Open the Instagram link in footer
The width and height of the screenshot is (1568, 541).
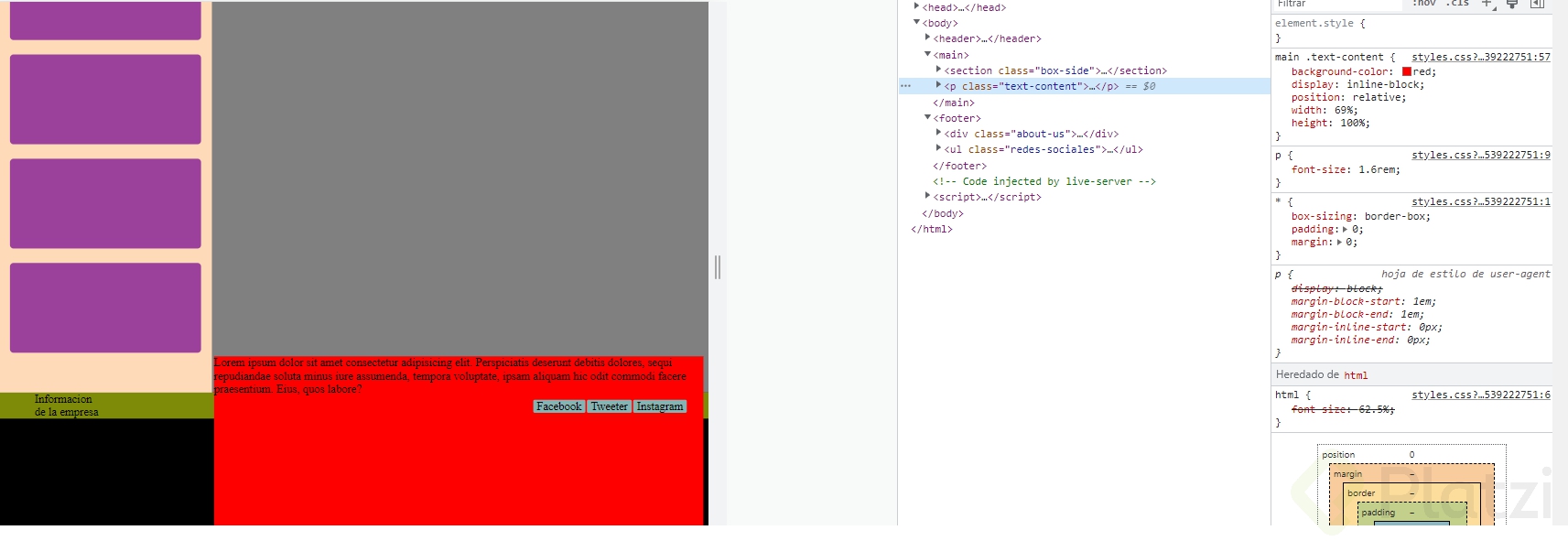(x=660, y=406)
